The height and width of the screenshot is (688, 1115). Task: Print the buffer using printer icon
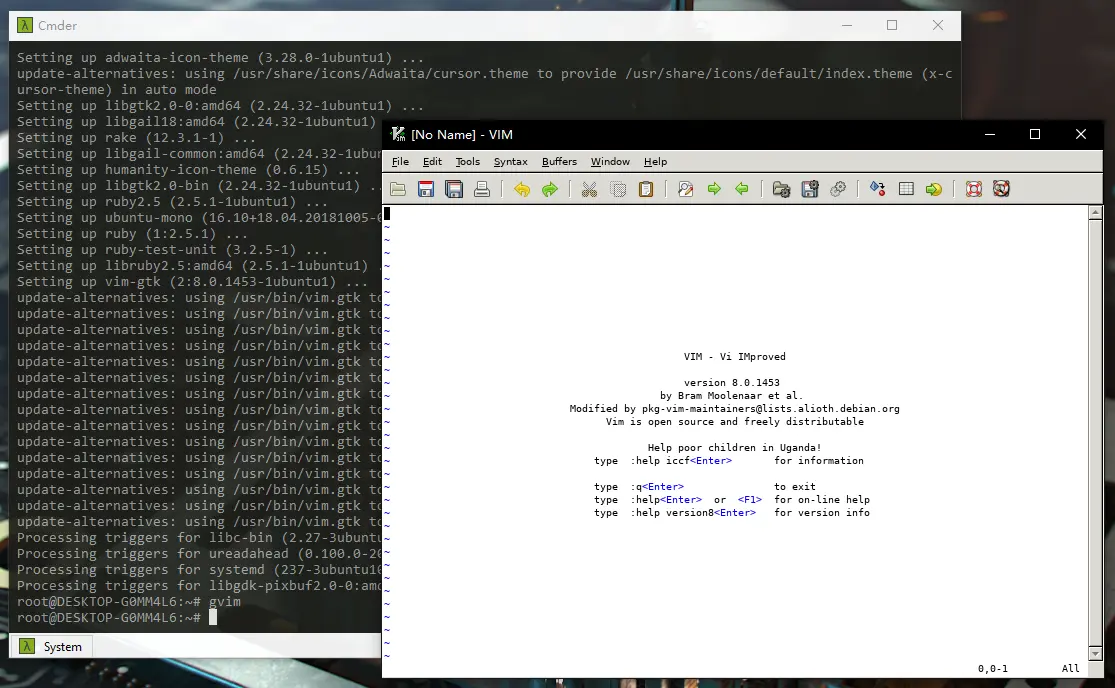coord(482,189)
